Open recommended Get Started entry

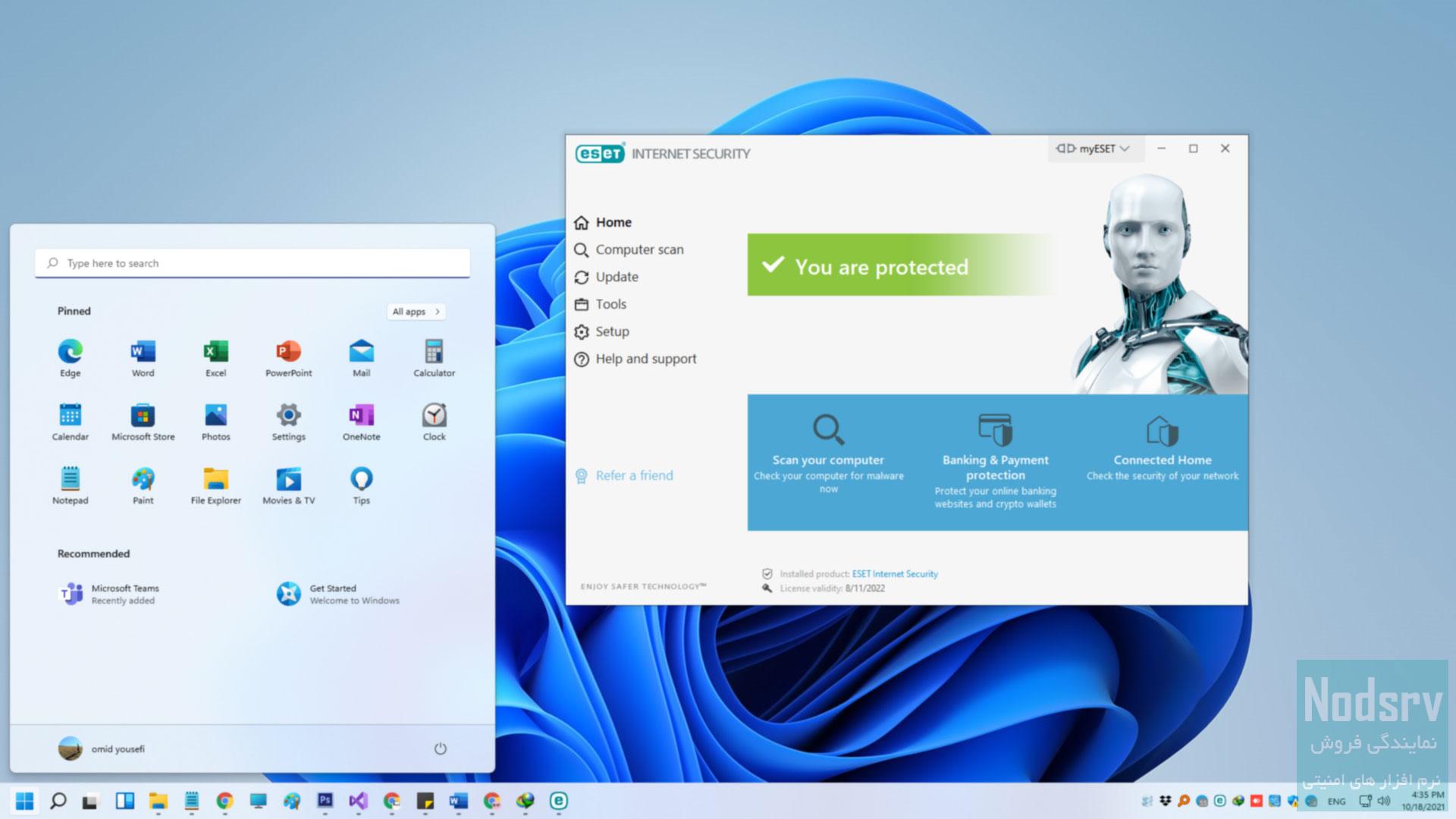(338, 594)
